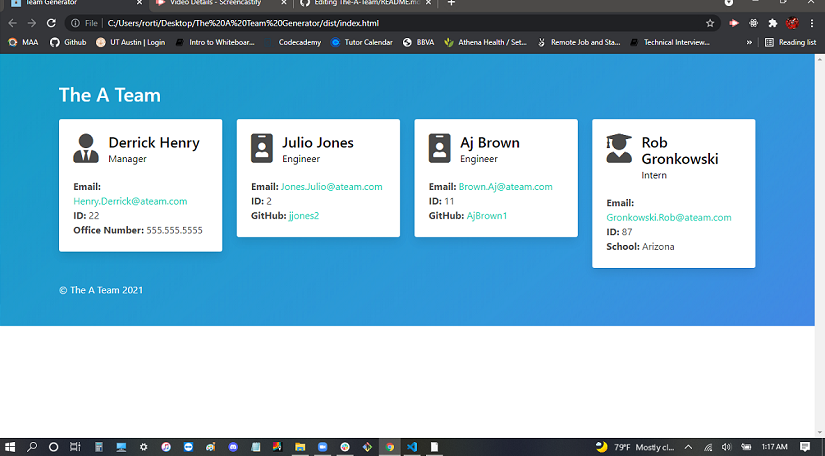
Task: Open the Windows Start menu
Action: (10, 447)
